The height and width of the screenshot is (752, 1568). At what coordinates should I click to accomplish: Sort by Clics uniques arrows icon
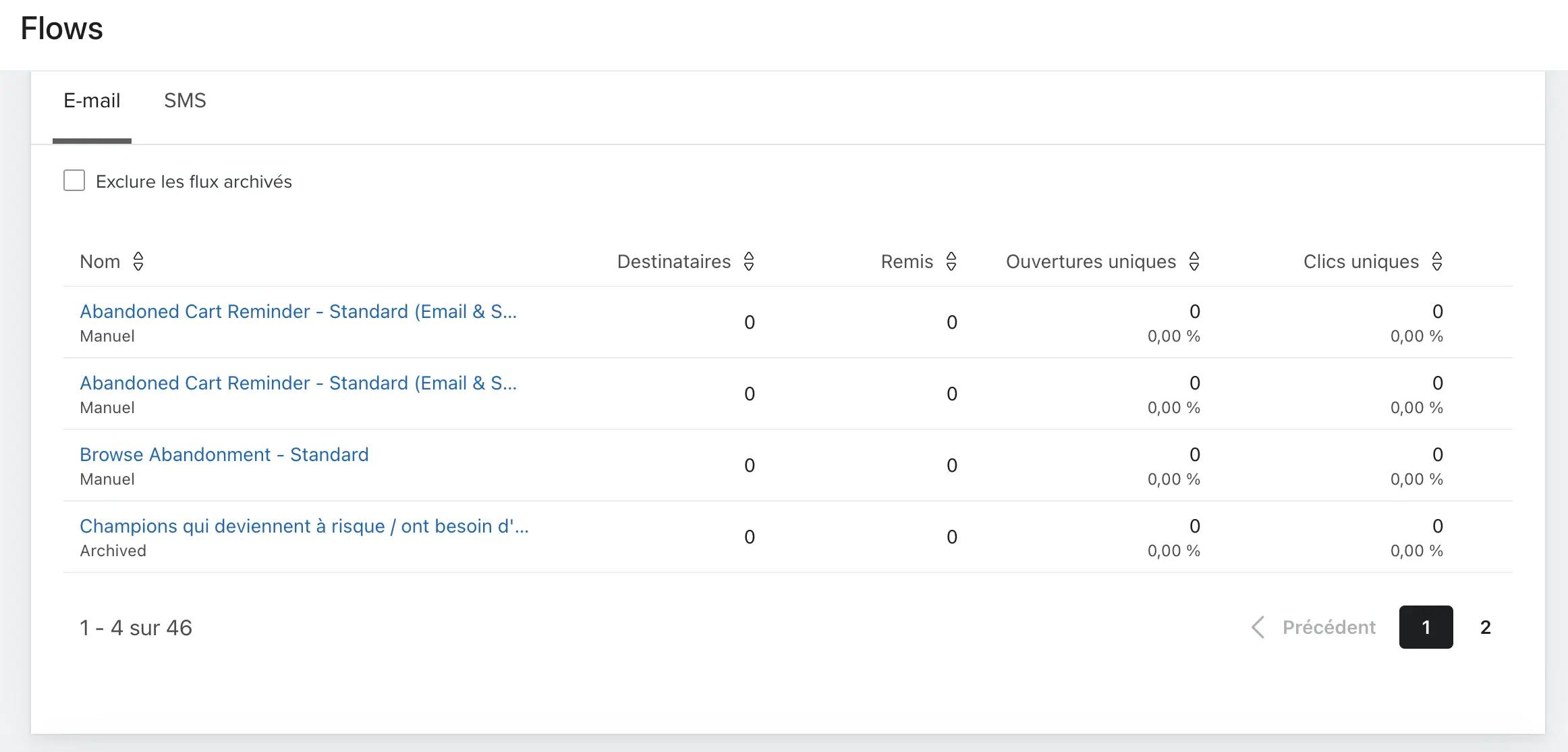pos(1437,261)
